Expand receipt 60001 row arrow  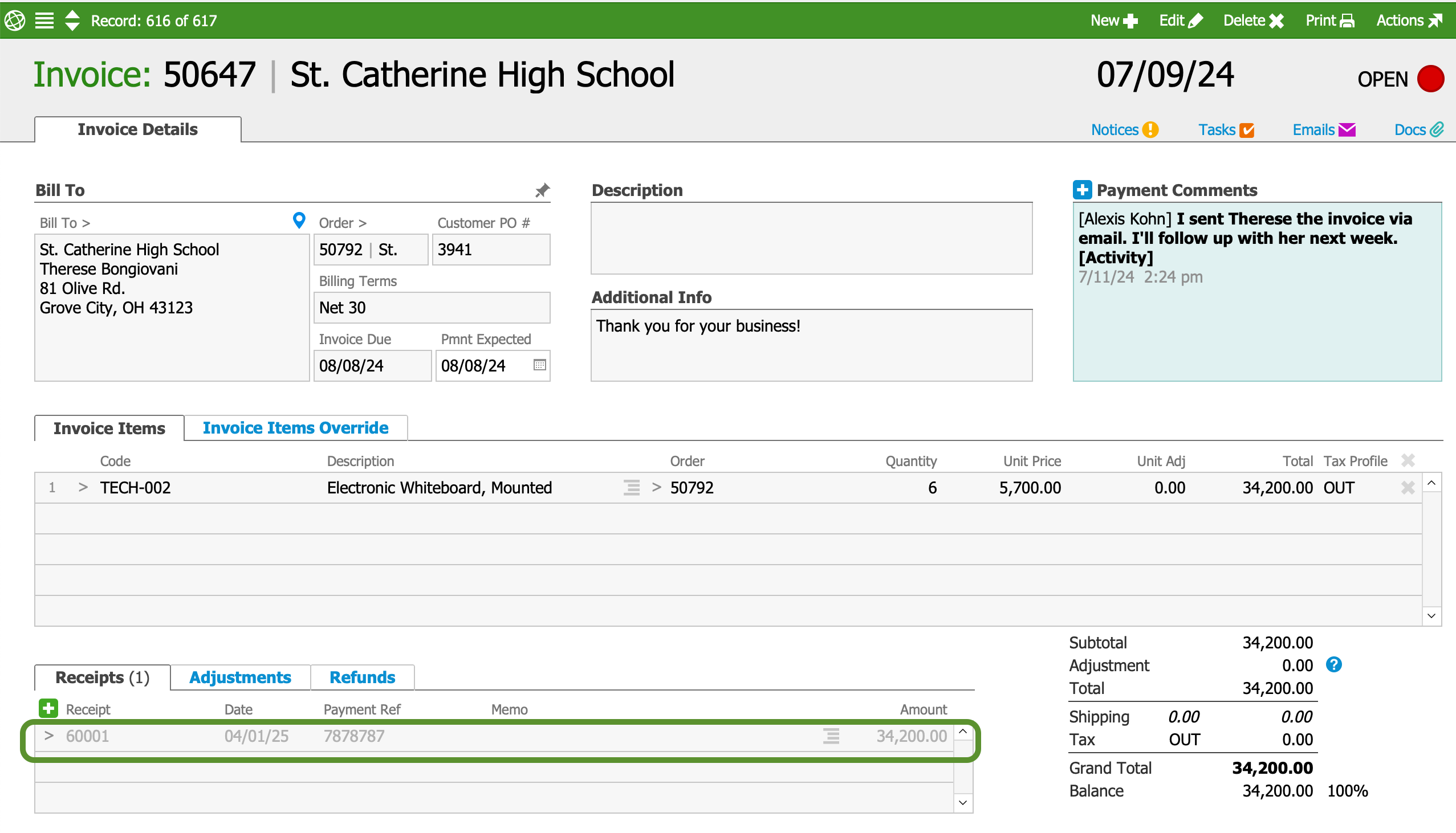click(49, 736)
